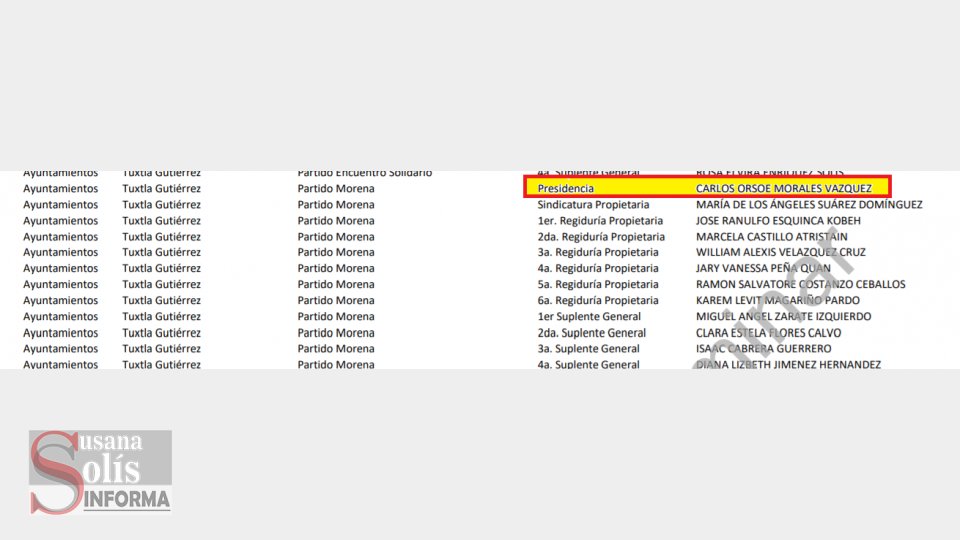This screenshot has width=960, height=540.
Task: Select the highlighted Presidencia cell
Action: pos(566,188)
